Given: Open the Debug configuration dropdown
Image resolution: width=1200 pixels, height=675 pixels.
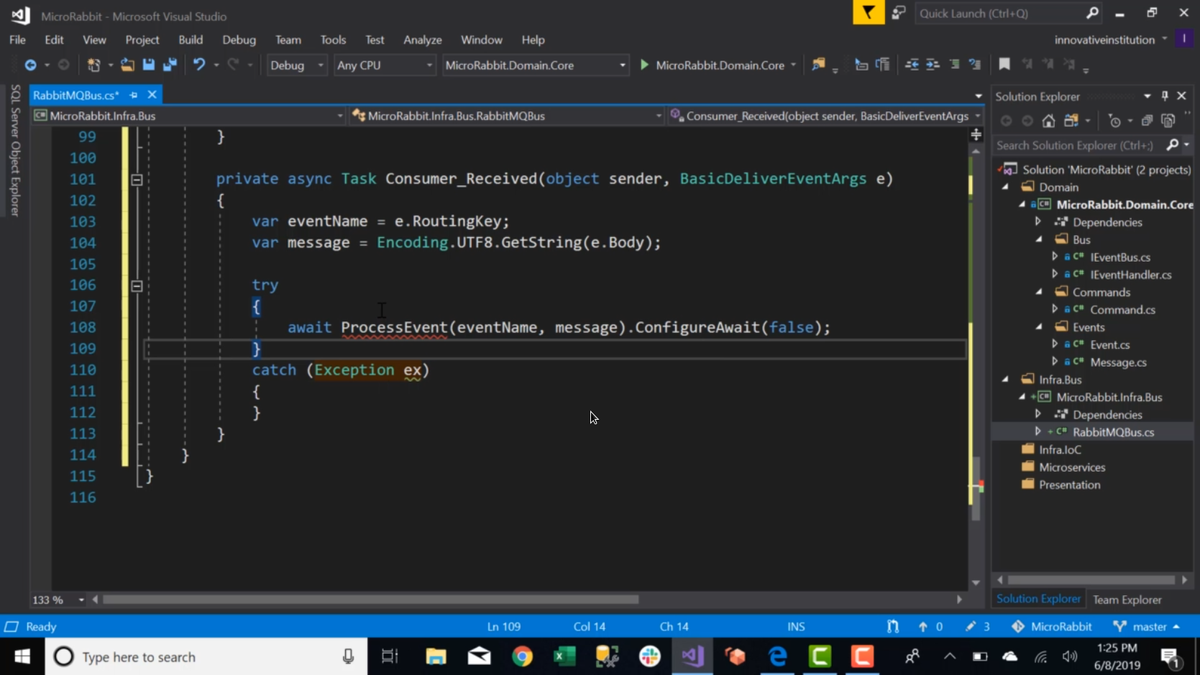Looking at the screenshot, I should click(x=297, y=65).
